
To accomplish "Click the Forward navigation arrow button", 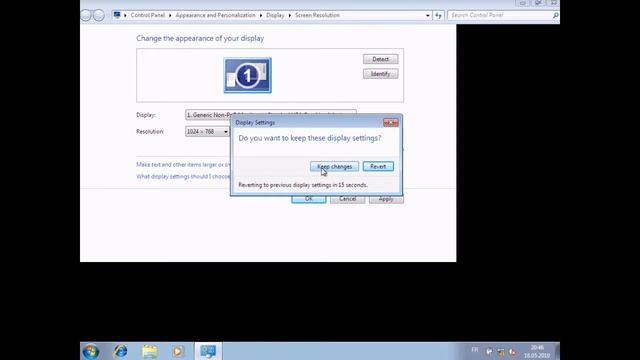I will [x=99, y=15].
